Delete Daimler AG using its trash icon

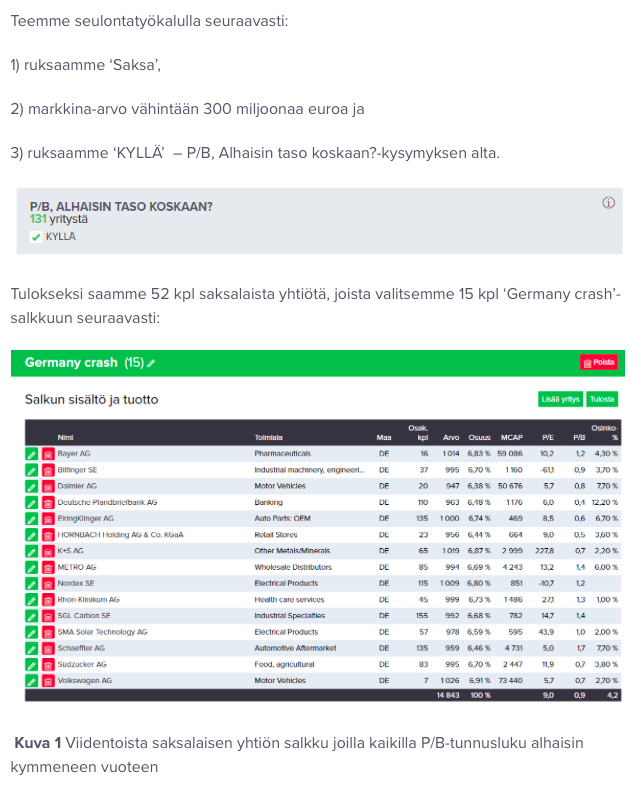coord(47,486)
